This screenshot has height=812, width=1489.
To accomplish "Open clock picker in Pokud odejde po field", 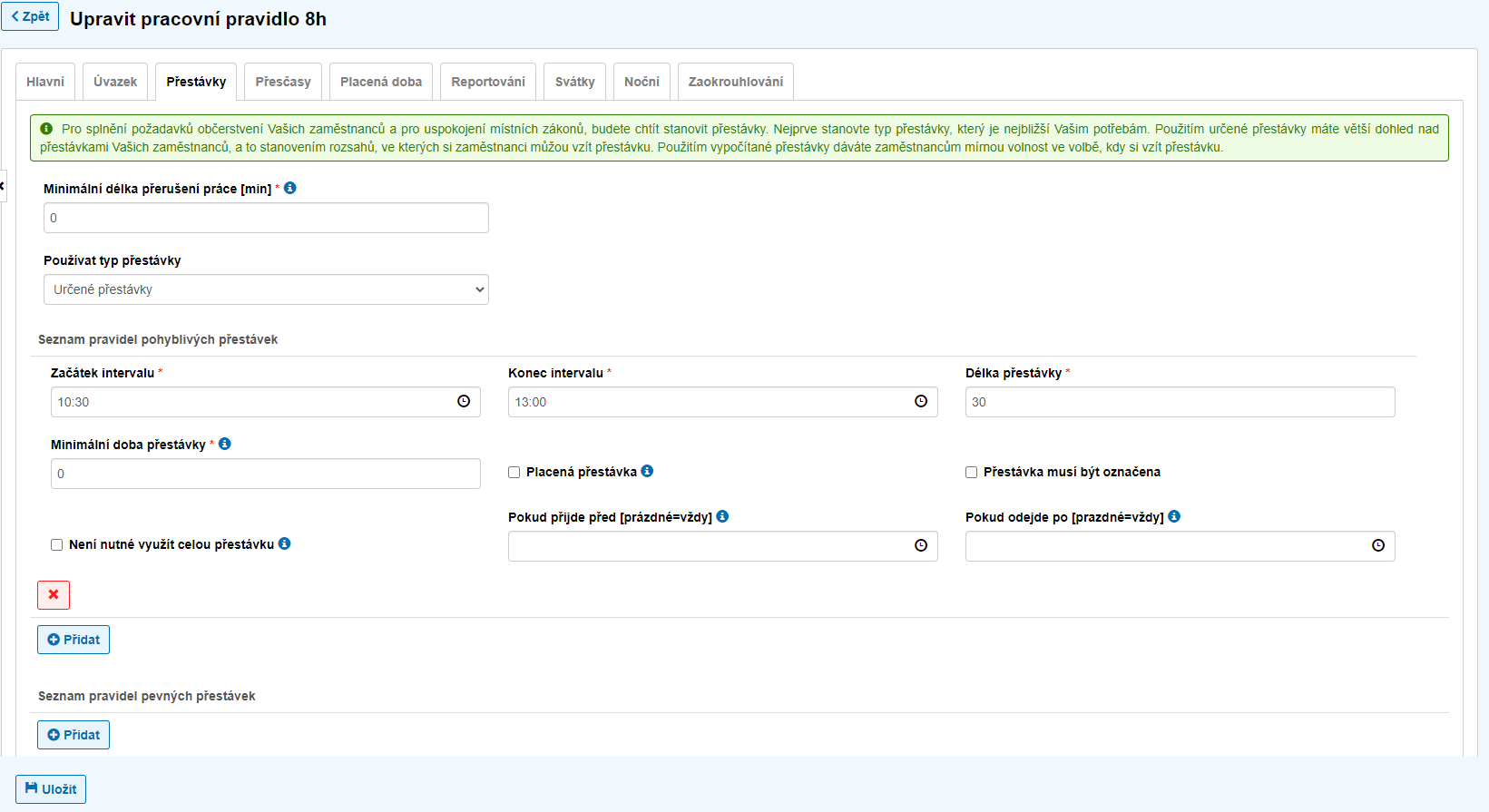I will pos(1378,546).
